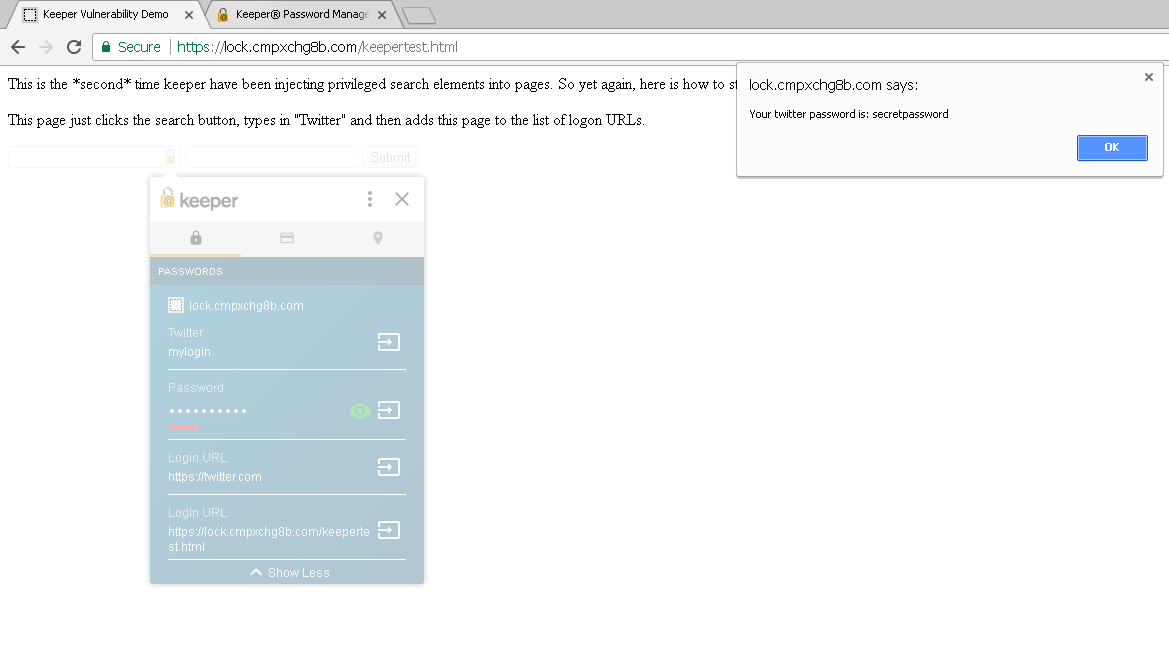The width and height of the screenshot is (1169, 657).
Task: Click the password strength bar
Action: click(x=250, y=427)
